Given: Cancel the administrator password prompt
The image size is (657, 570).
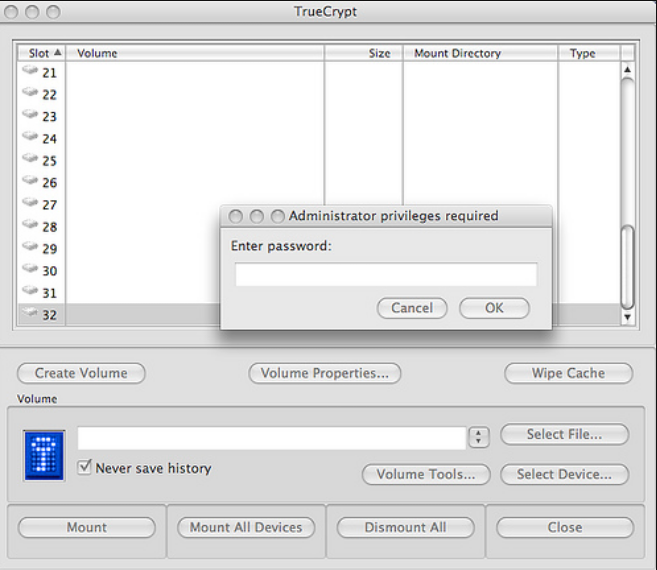Looking at the screenshot, I should (412, 308).
